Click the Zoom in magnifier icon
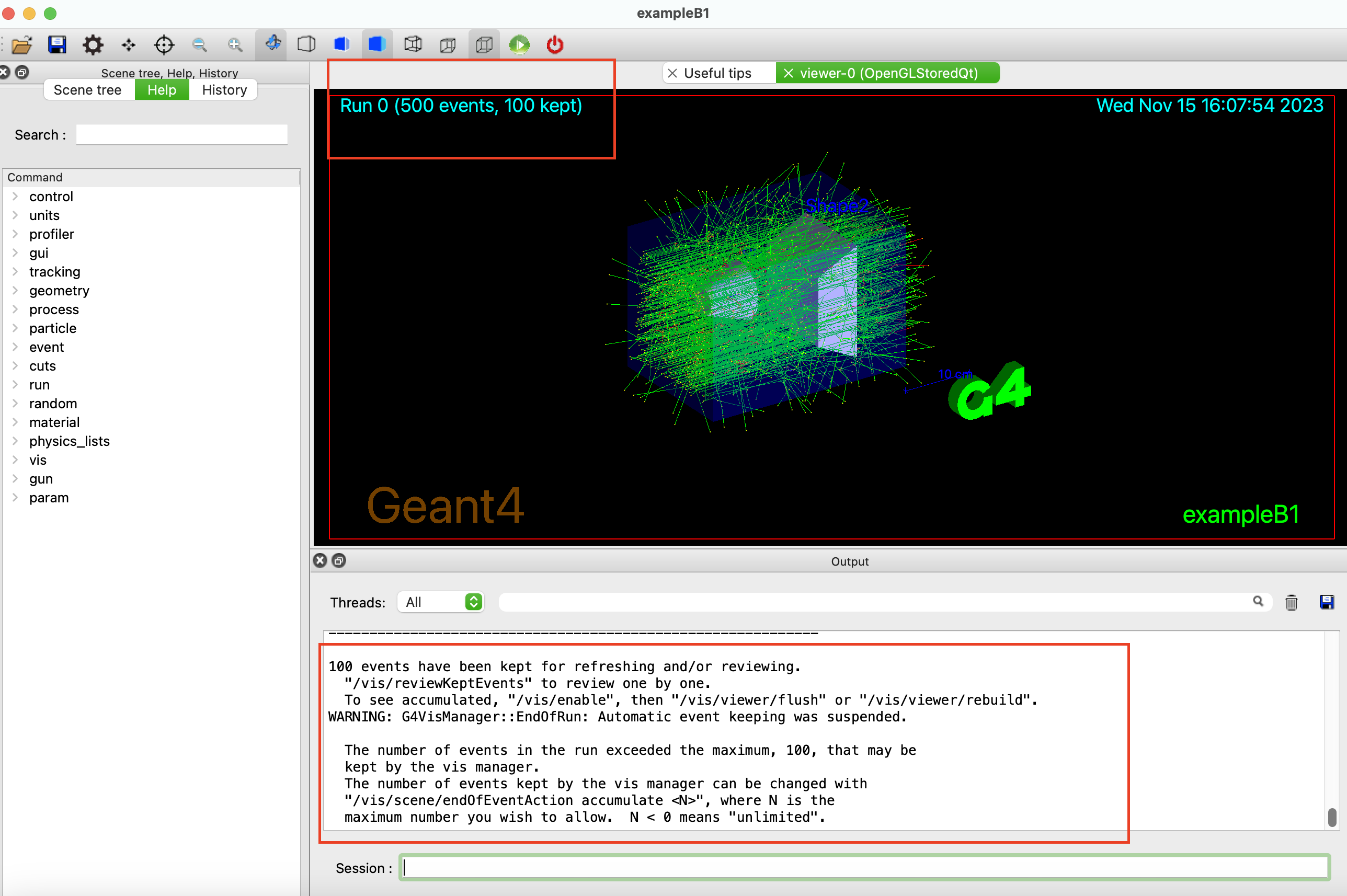 point(235,44)
